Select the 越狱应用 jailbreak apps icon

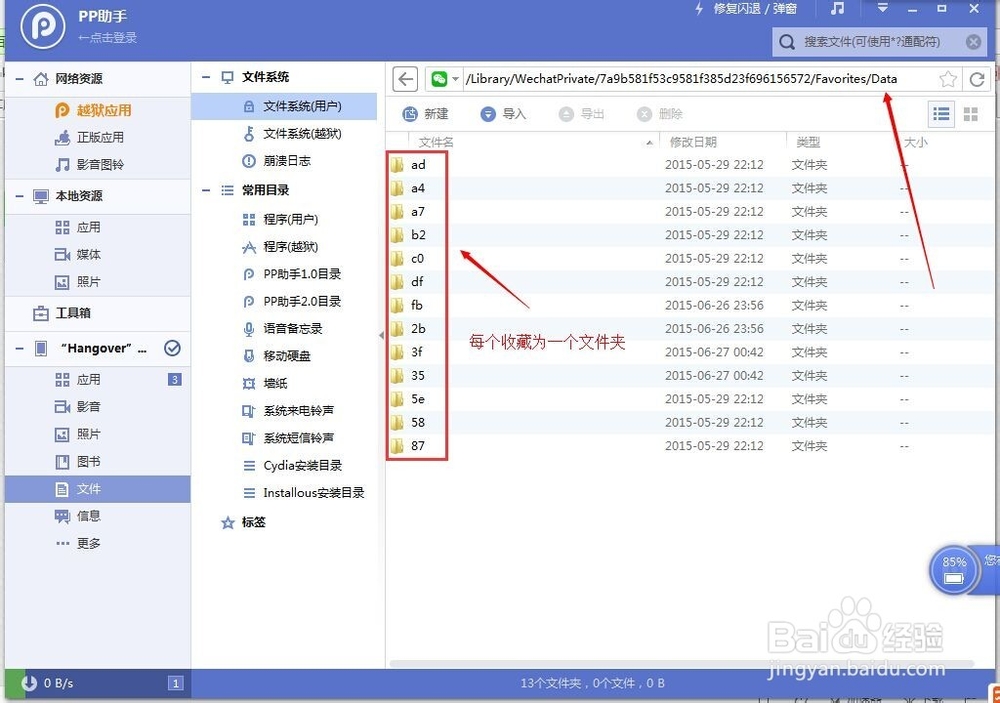coord(64,109)
